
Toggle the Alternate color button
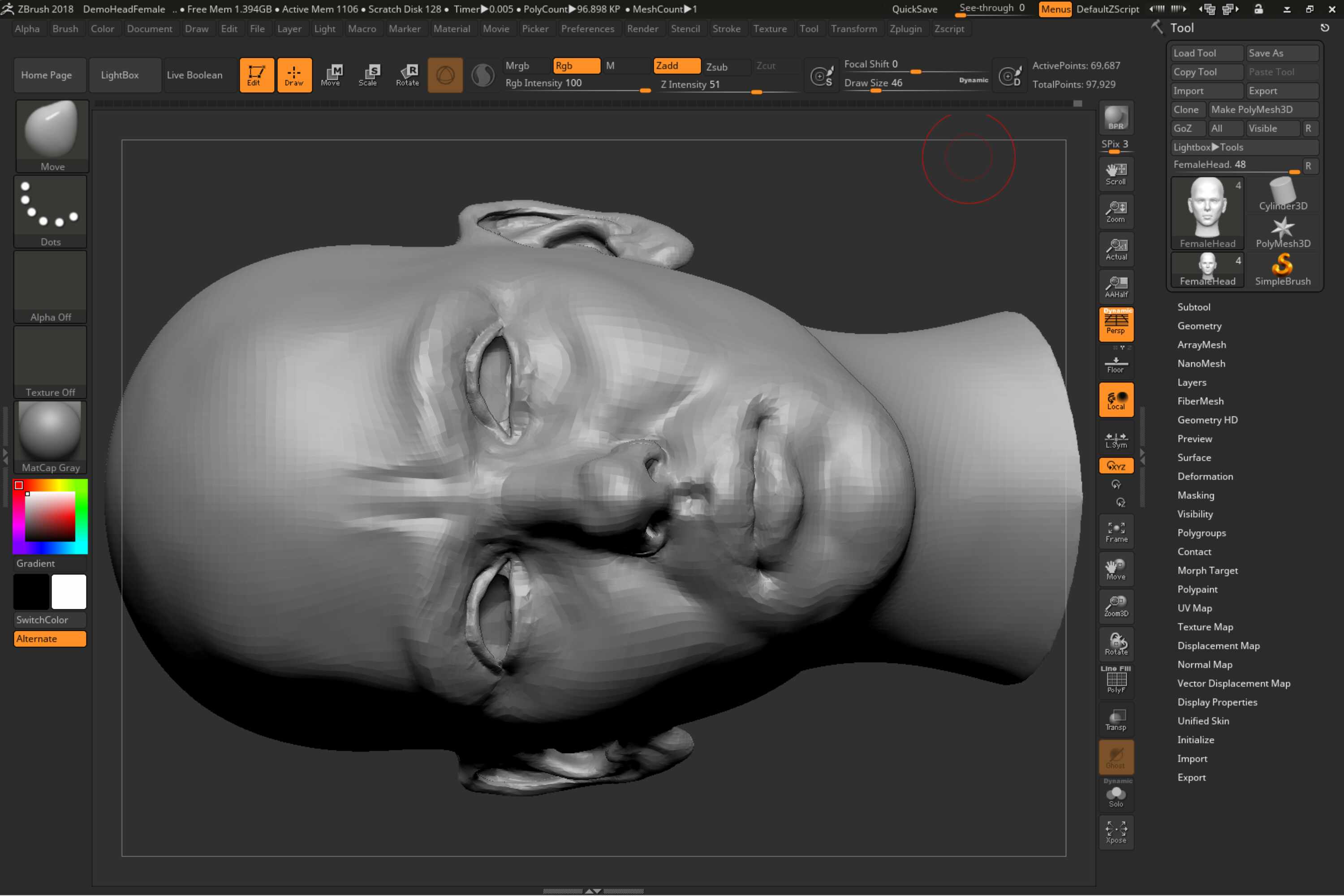50,639
